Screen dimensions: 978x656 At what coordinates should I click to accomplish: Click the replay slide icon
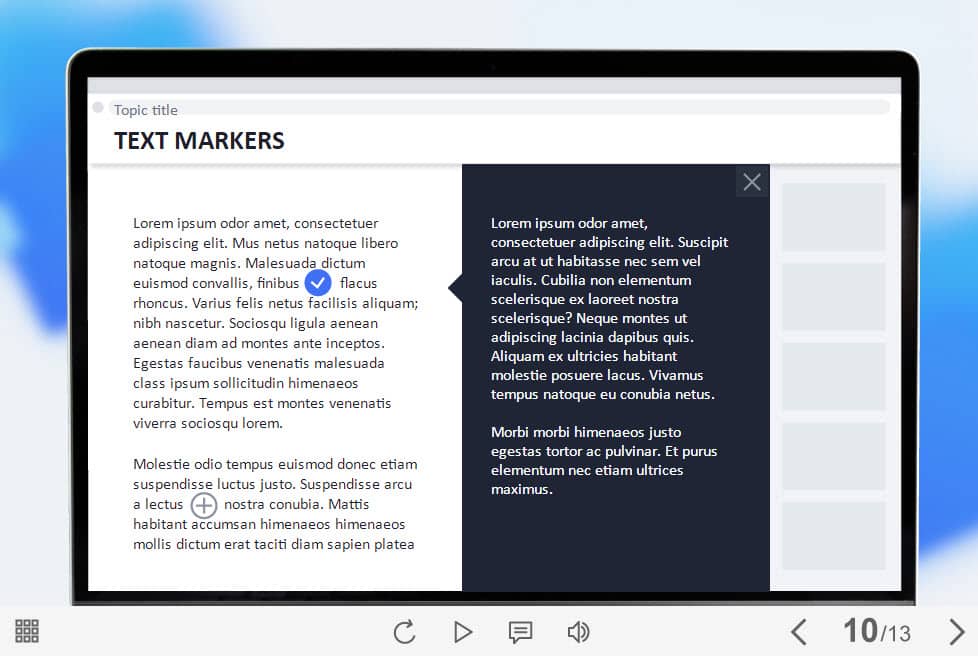click(x=404, y=632)
